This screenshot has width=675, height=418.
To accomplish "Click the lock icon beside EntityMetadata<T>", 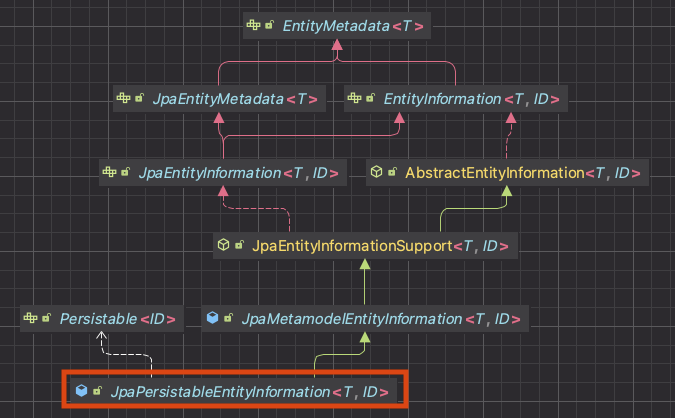I will (x=269, y=25).
